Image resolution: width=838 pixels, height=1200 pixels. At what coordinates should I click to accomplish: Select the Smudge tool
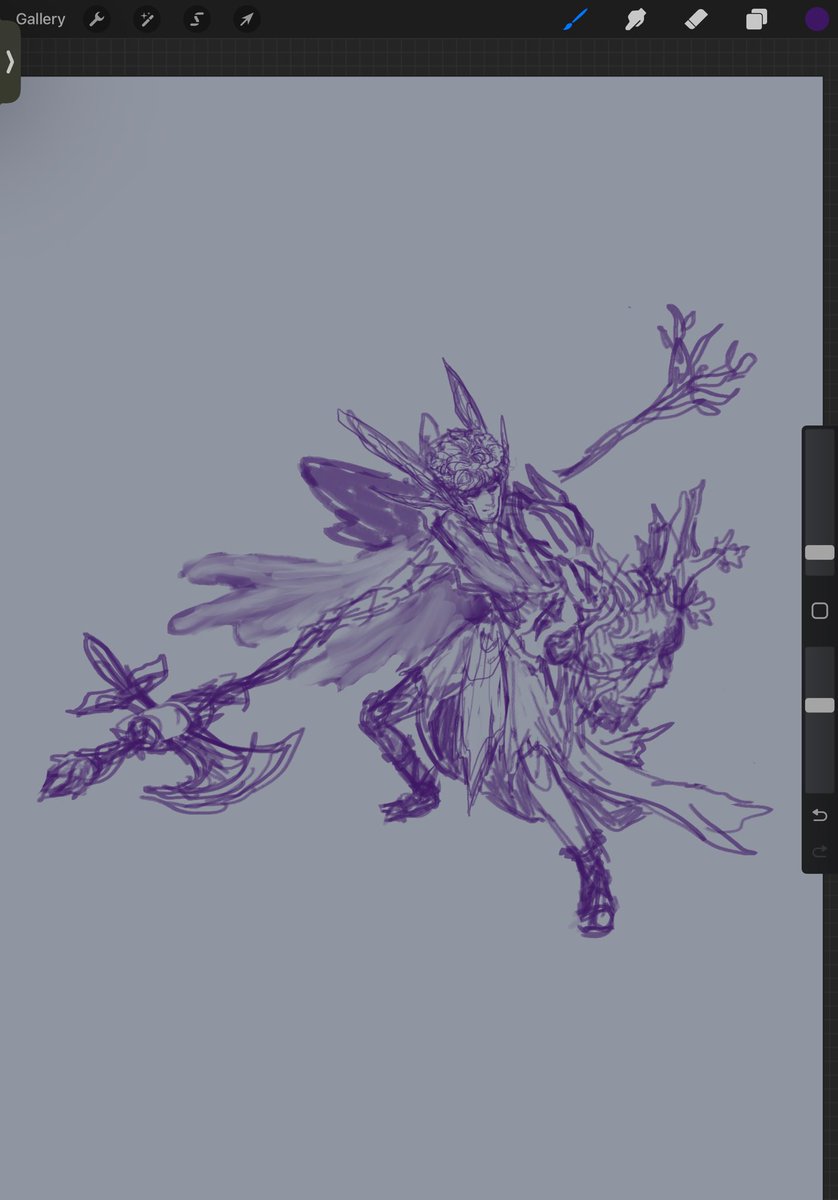635,19
